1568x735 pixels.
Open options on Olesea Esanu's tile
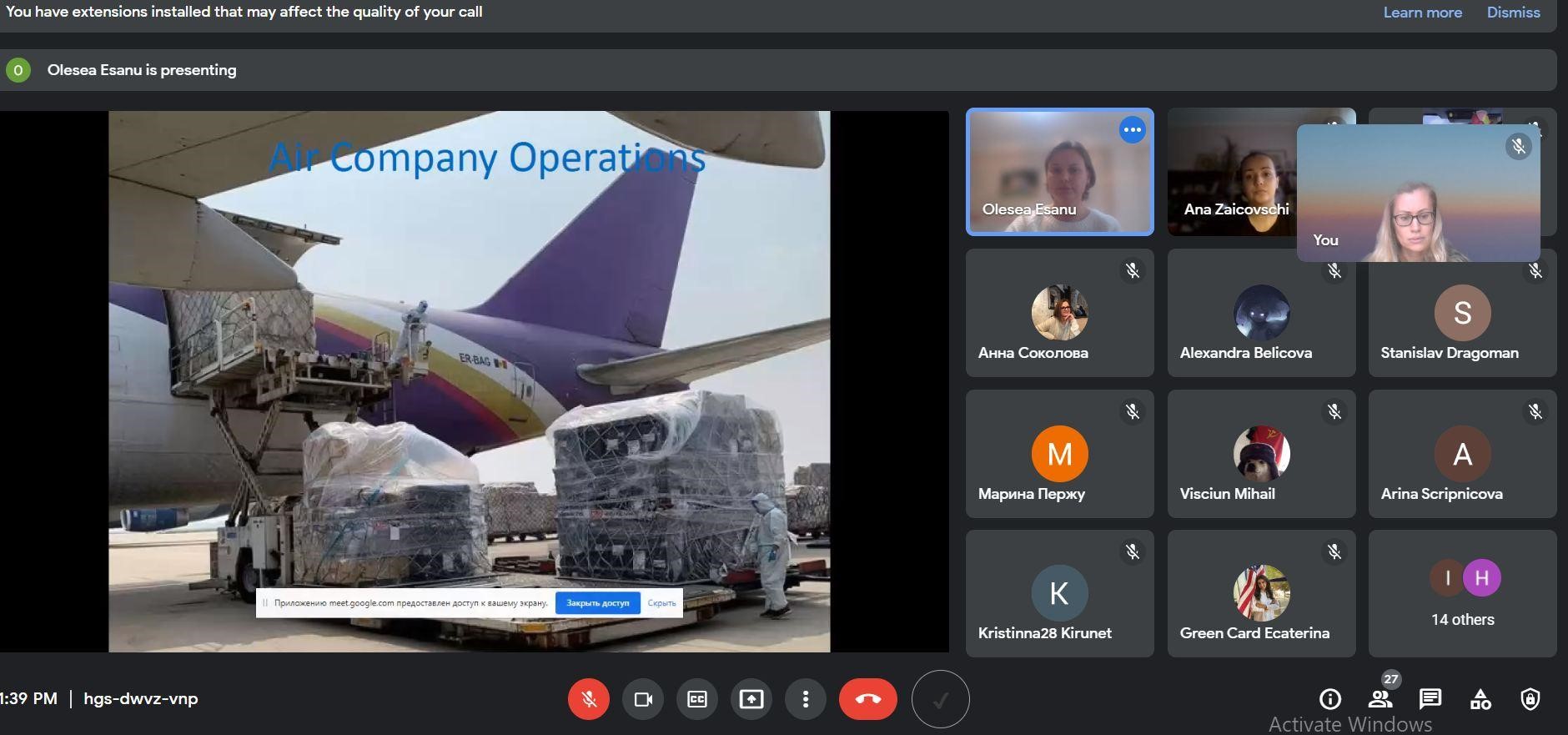[1132, 130]
